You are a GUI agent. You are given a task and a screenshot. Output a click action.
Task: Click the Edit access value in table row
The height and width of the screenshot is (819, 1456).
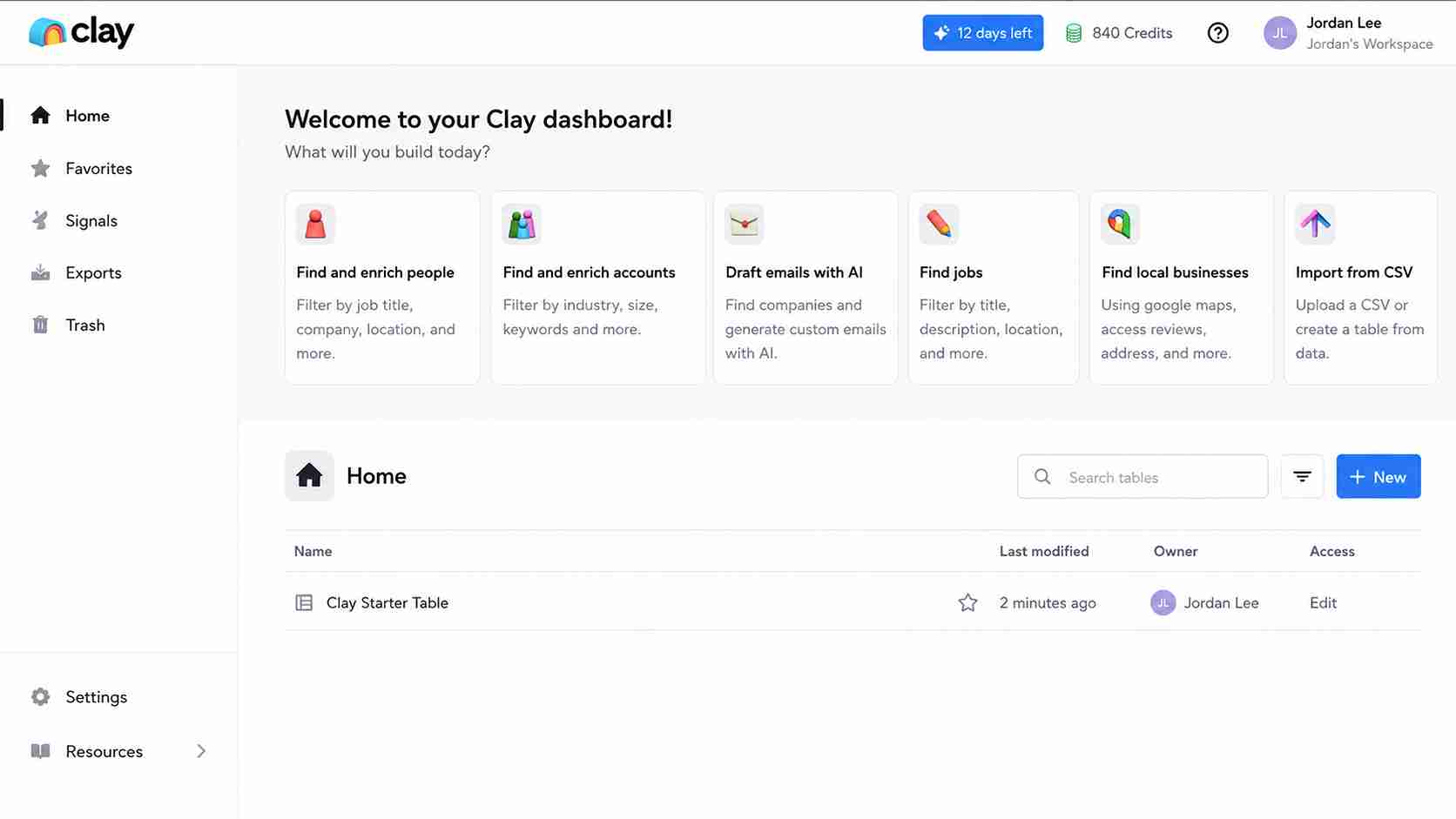click(1323, 602)
